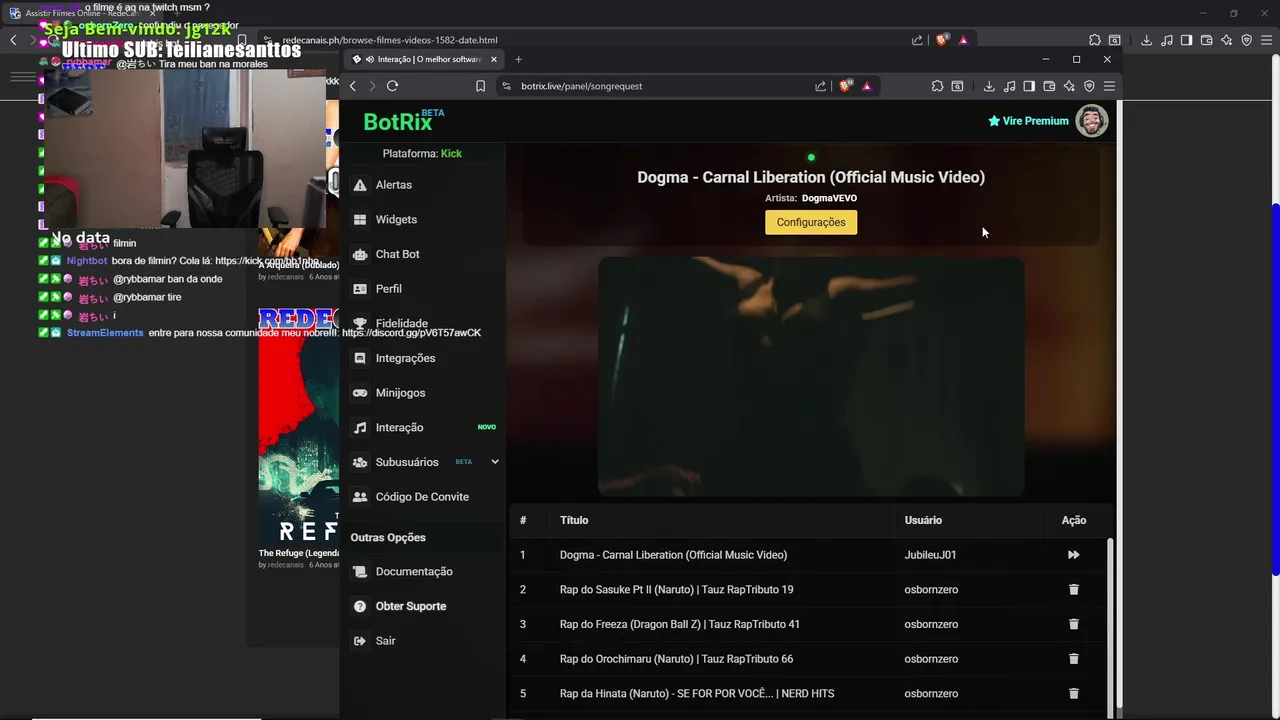Click the music video player preview
The width and height of the screenshot is (1280, 720).
pos(811,376)
